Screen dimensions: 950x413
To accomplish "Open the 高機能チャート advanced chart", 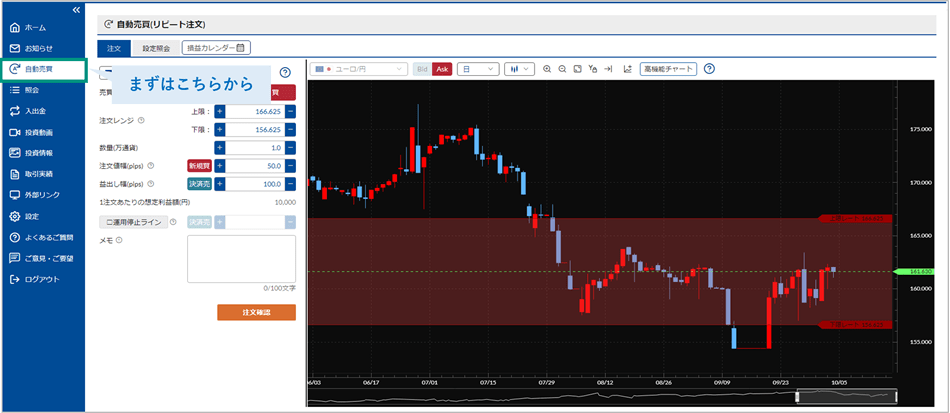I will 668,69.
